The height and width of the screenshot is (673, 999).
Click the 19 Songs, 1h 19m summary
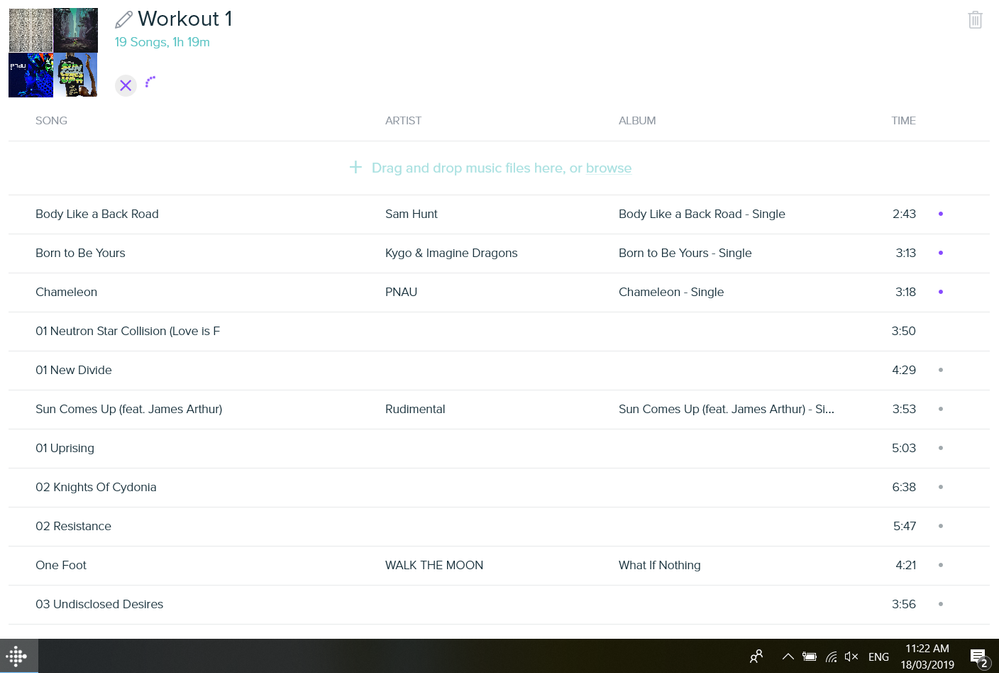pos(162,42)
